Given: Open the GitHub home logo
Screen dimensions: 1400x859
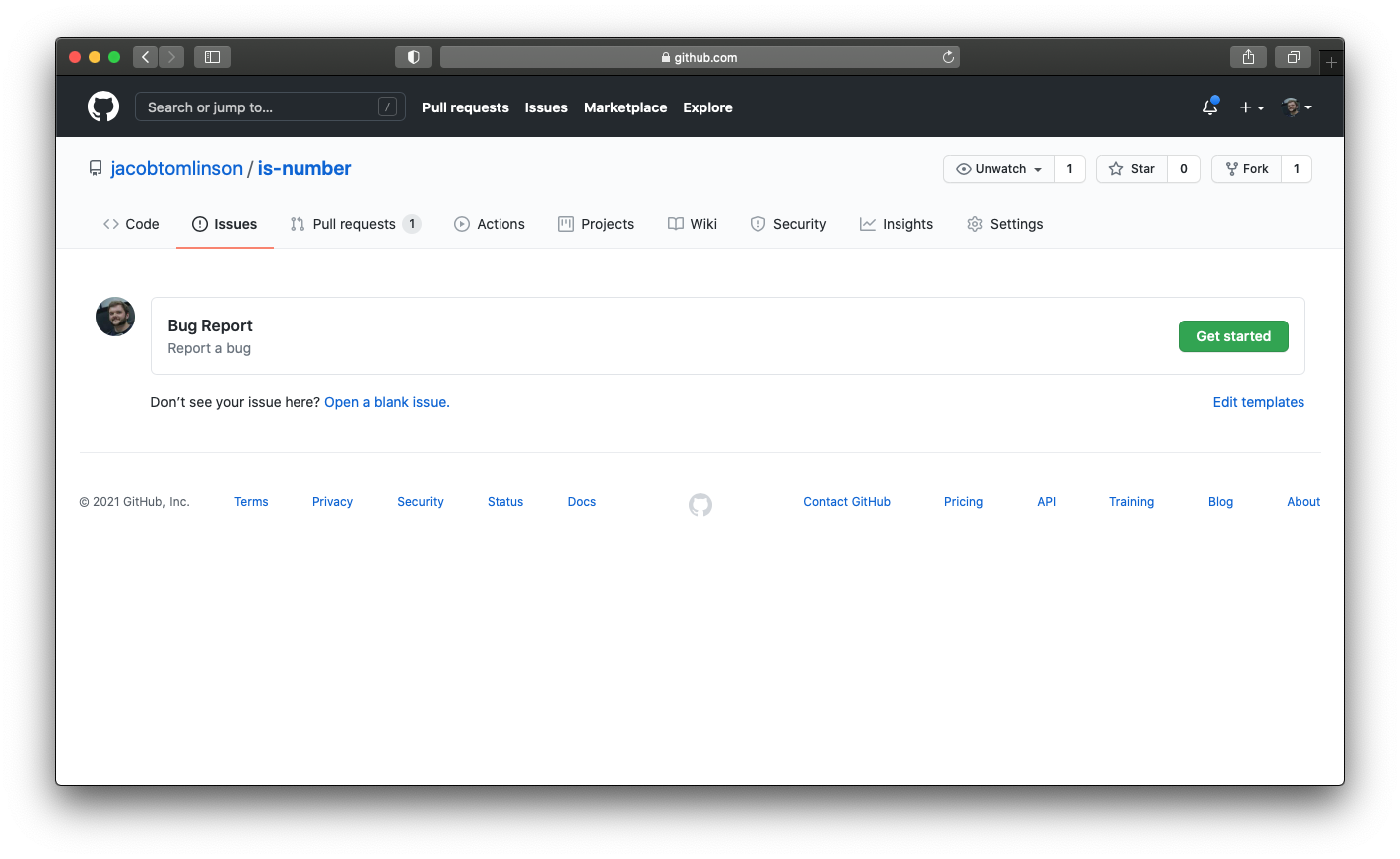Looking at the screenshot, I should pos(103,107).
